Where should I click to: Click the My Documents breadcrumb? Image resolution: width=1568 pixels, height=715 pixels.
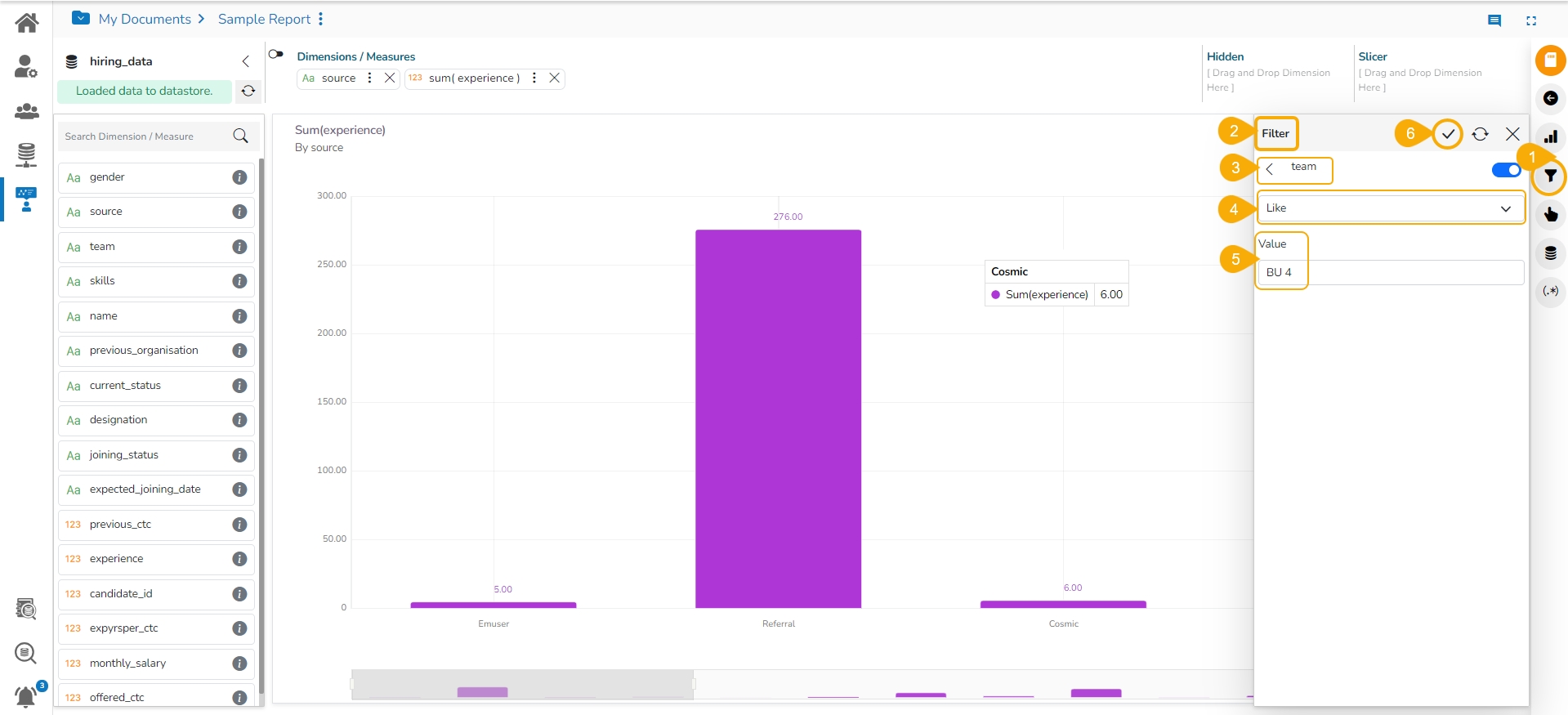click(x=145, y=19)
